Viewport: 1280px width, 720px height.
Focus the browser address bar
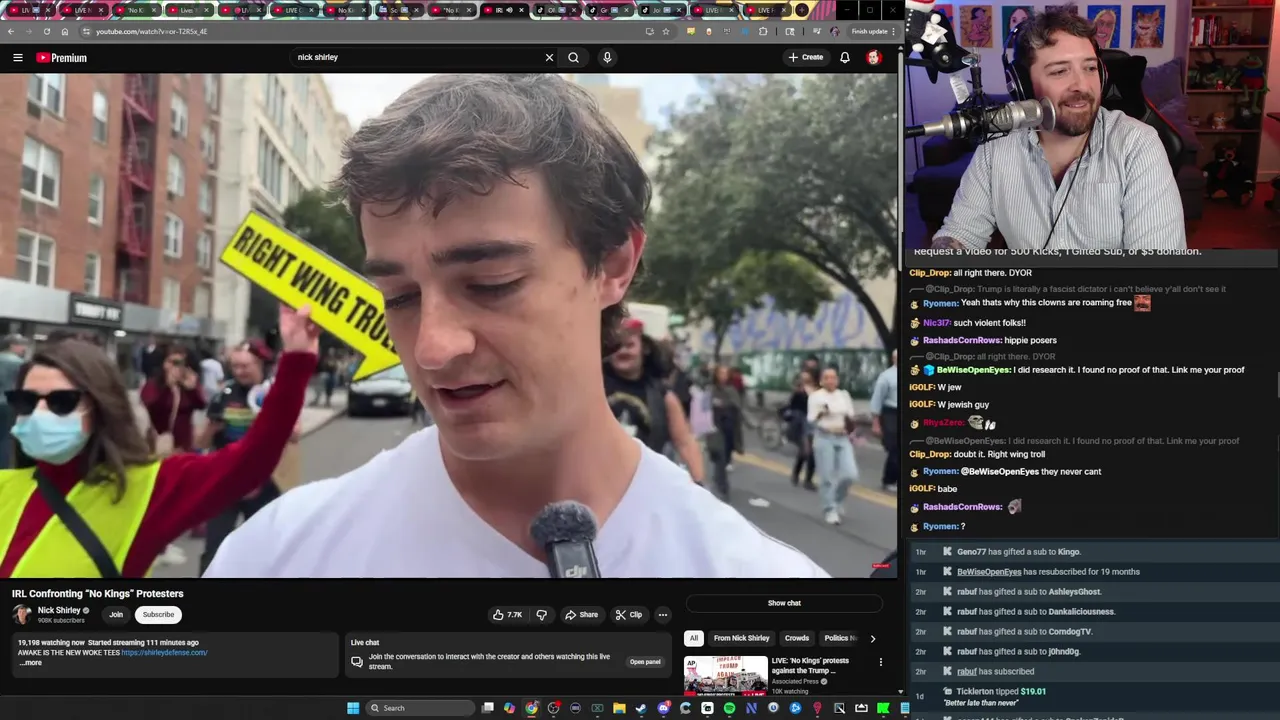click(x=370, y=31)
